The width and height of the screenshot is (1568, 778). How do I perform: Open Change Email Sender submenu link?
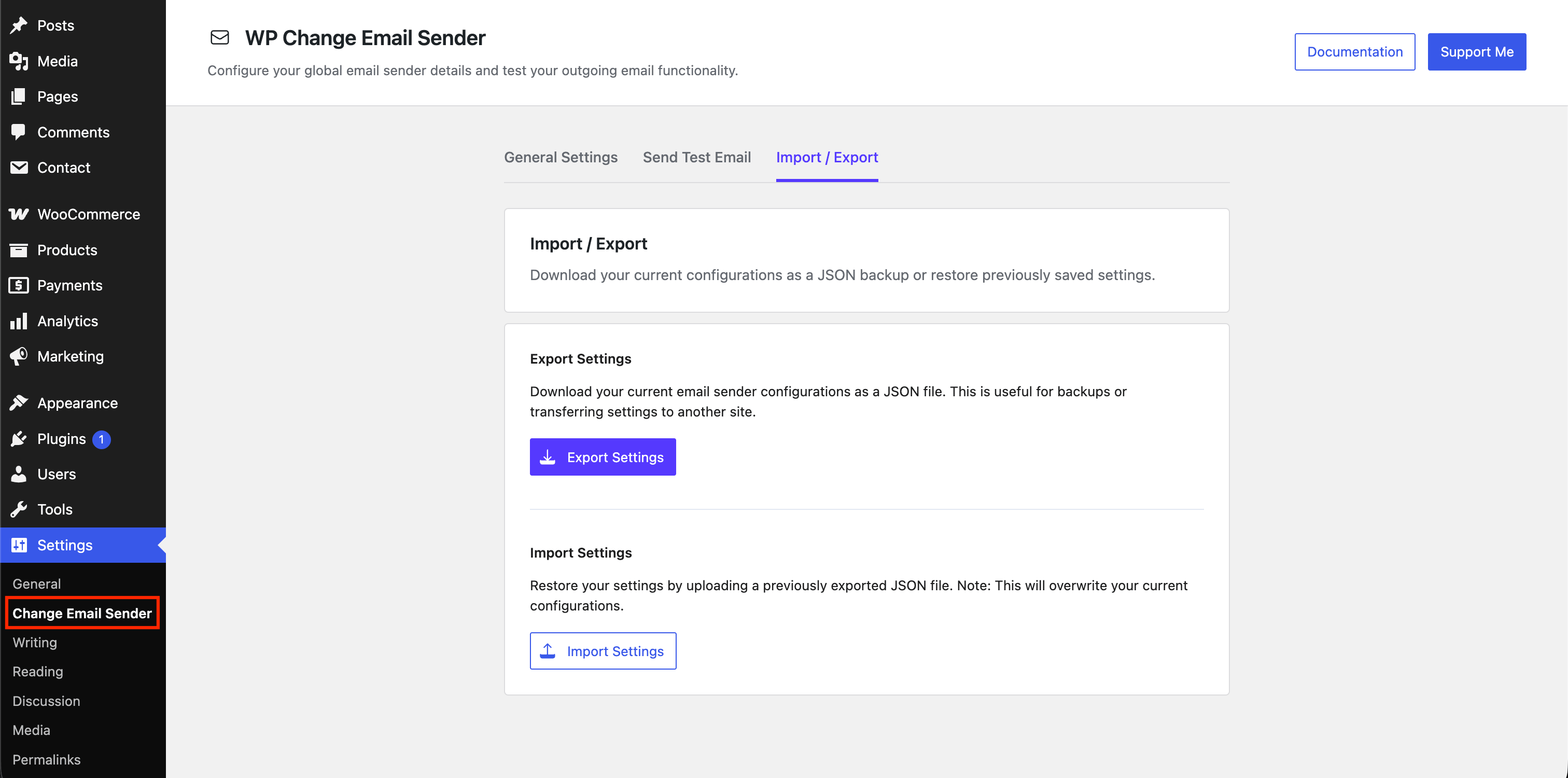click(82, 613)
